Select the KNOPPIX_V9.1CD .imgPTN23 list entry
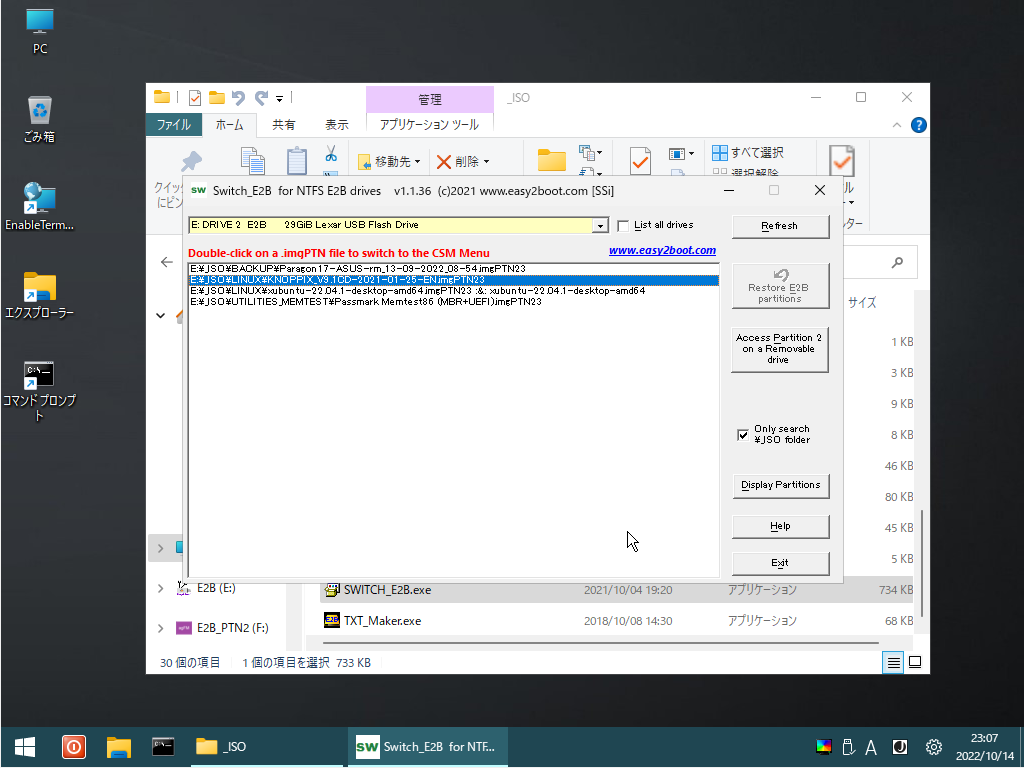 click(454, 280)
